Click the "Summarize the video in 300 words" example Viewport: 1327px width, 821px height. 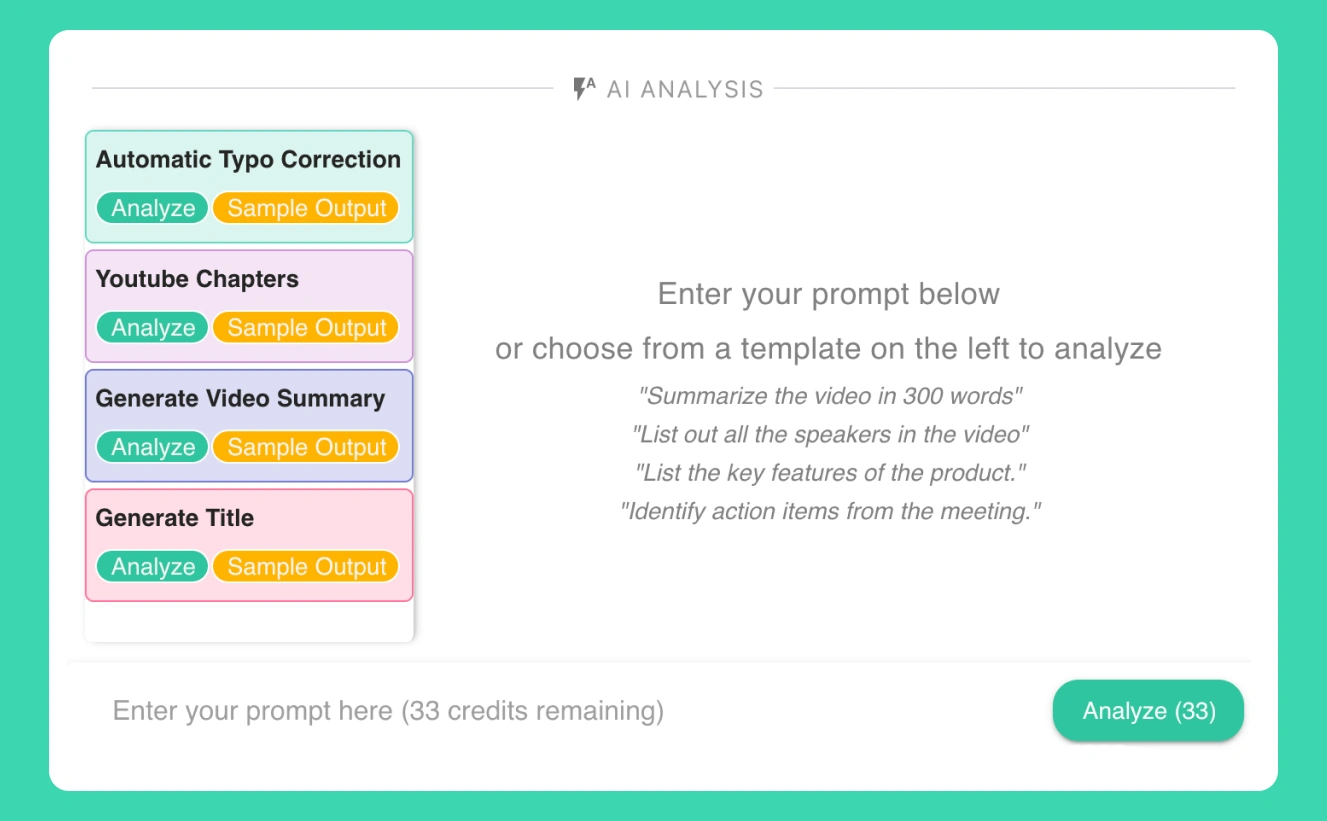(830, 396)
